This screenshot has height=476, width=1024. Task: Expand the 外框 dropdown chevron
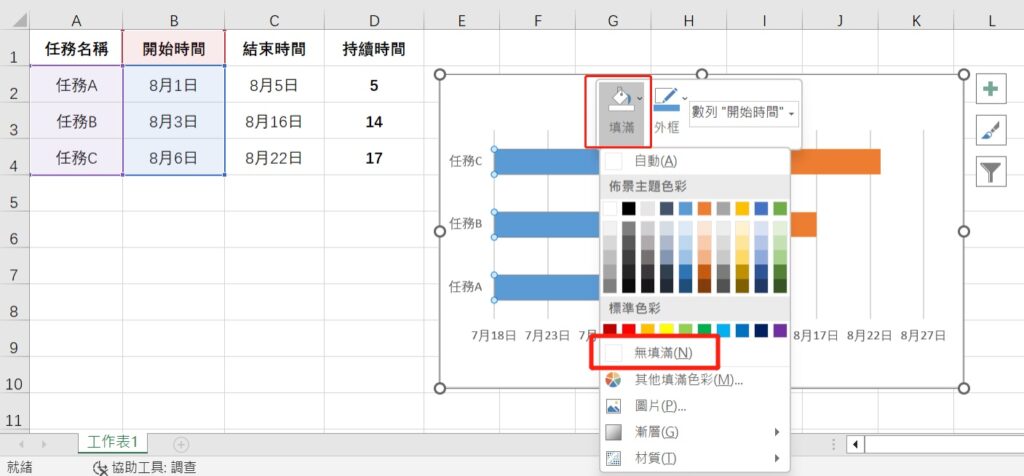coord(684,98)
